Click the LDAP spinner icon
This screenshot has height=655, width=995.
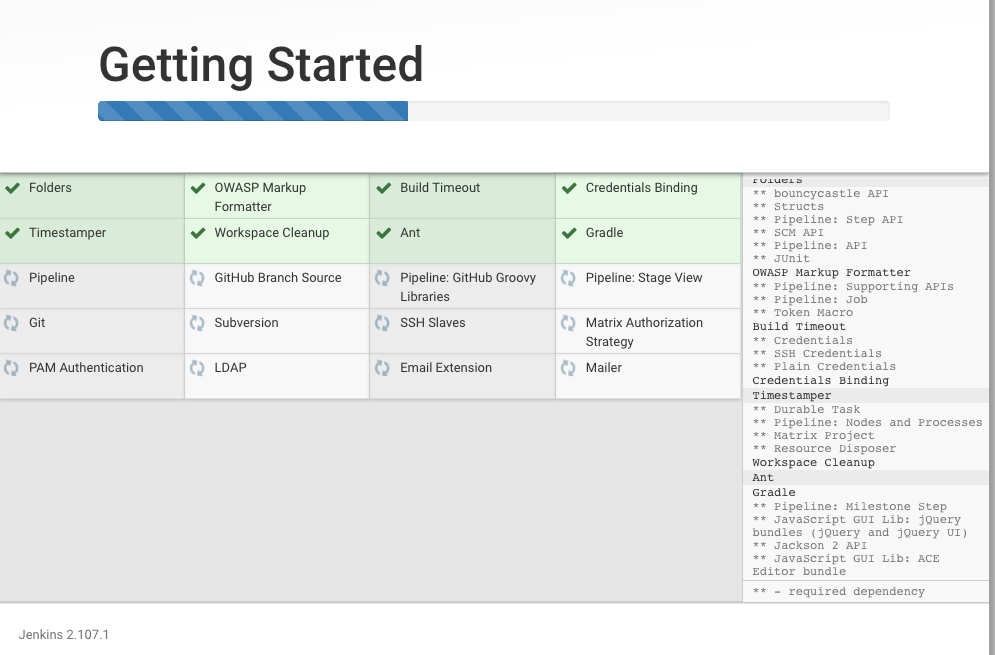(x=197, y=368)
